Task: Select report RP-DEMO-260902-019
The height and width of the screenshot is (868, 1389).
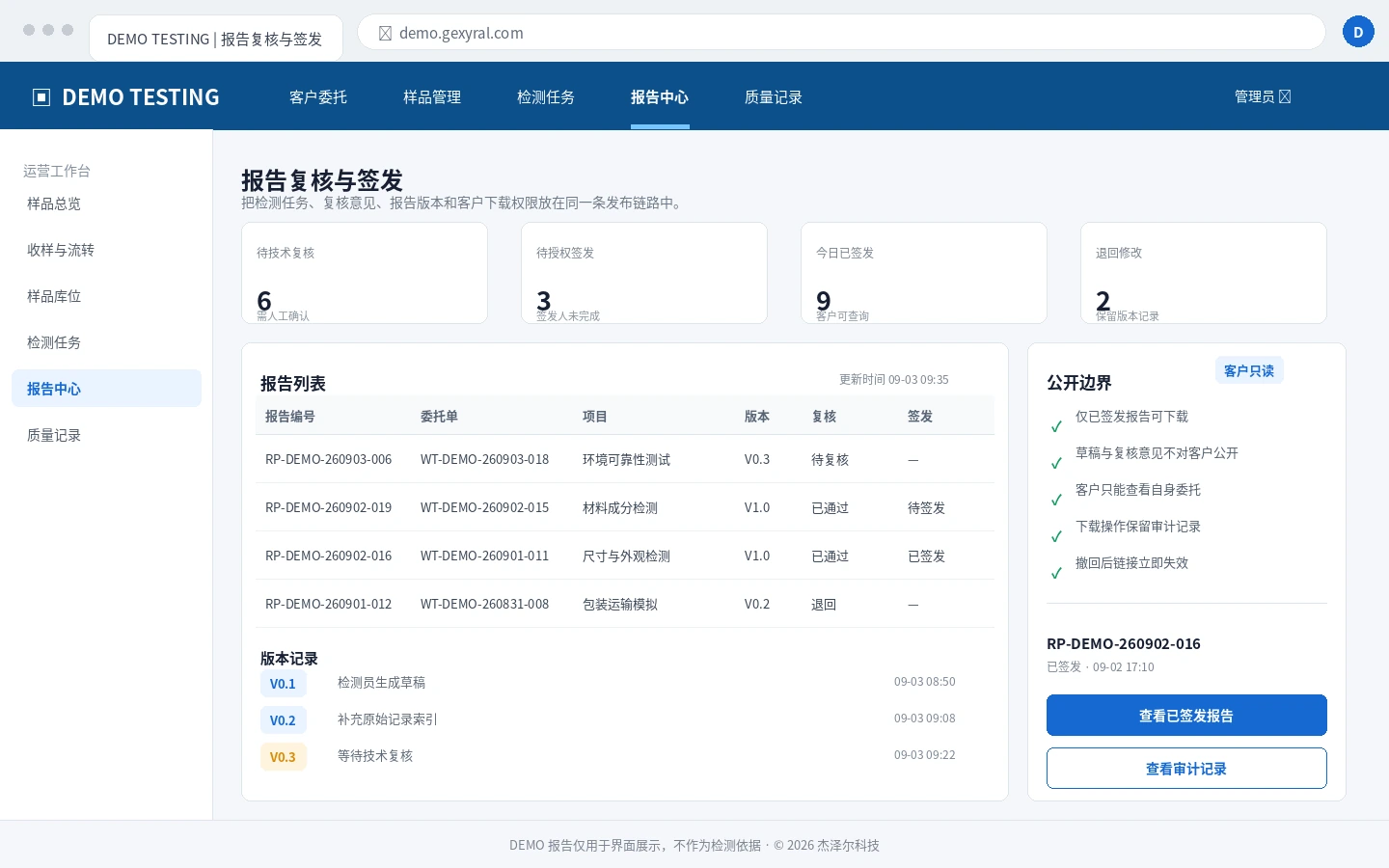Action: pyautogui.click(x=329, y=507)
